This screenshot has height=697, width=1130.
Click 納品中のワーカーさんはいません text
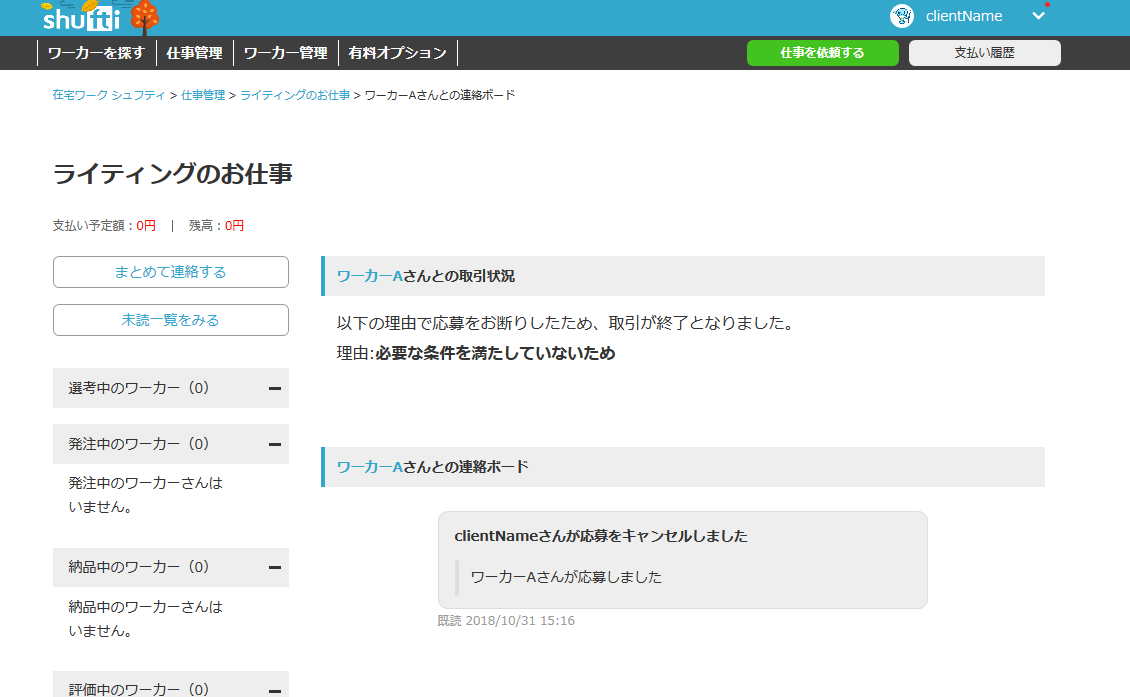[146, 619]
